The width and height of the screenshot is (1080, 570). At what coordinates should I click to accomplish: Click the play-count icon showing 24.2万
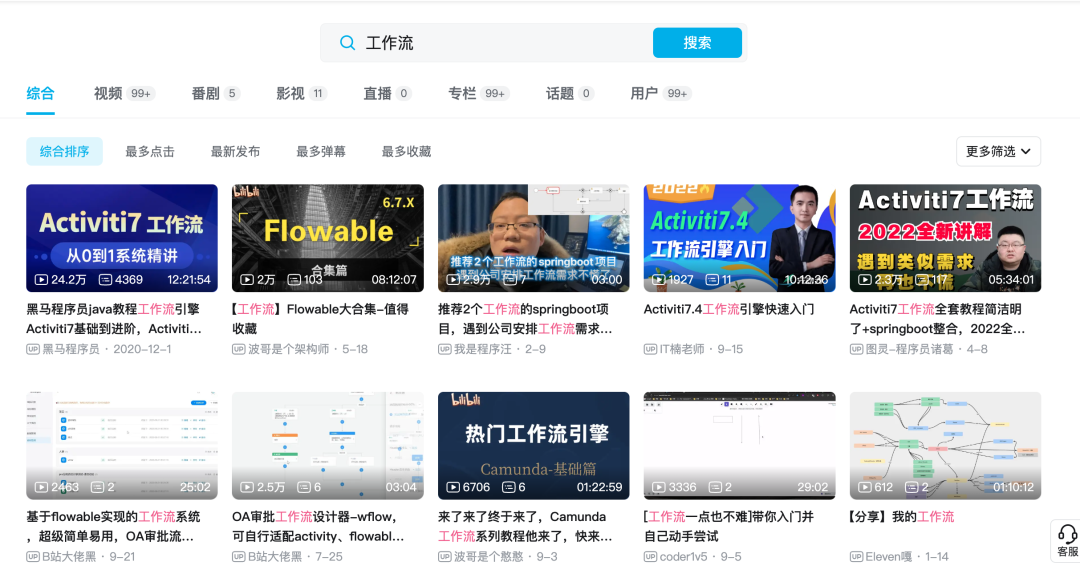tap(41, 279)
